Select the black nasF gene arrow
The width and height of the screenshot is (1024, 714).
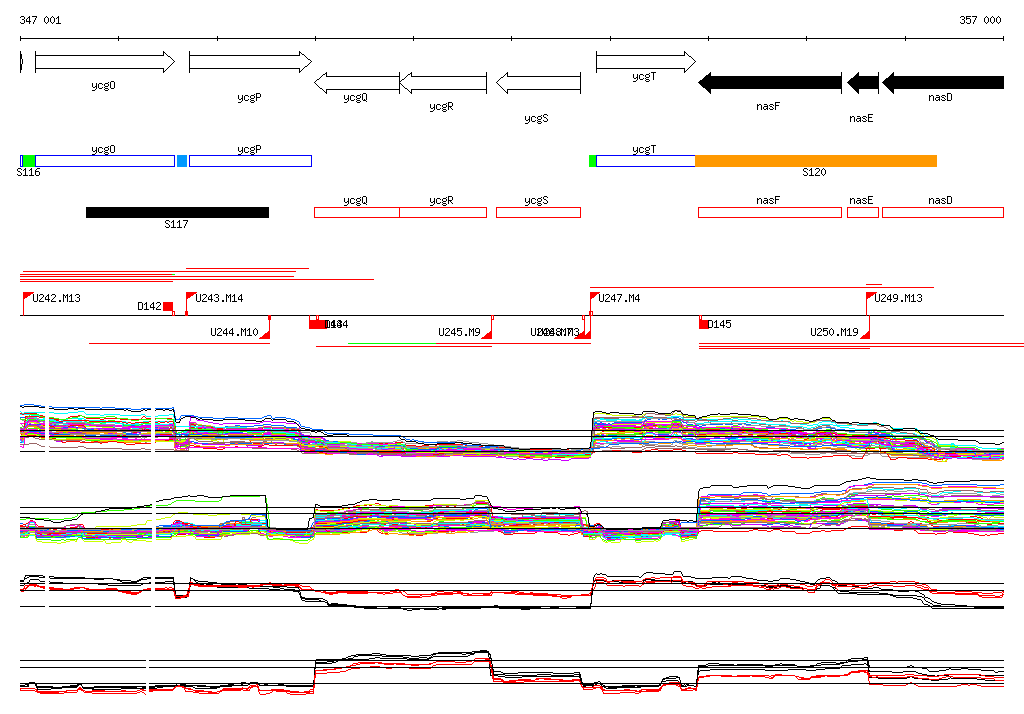click(x=769, y=83)
